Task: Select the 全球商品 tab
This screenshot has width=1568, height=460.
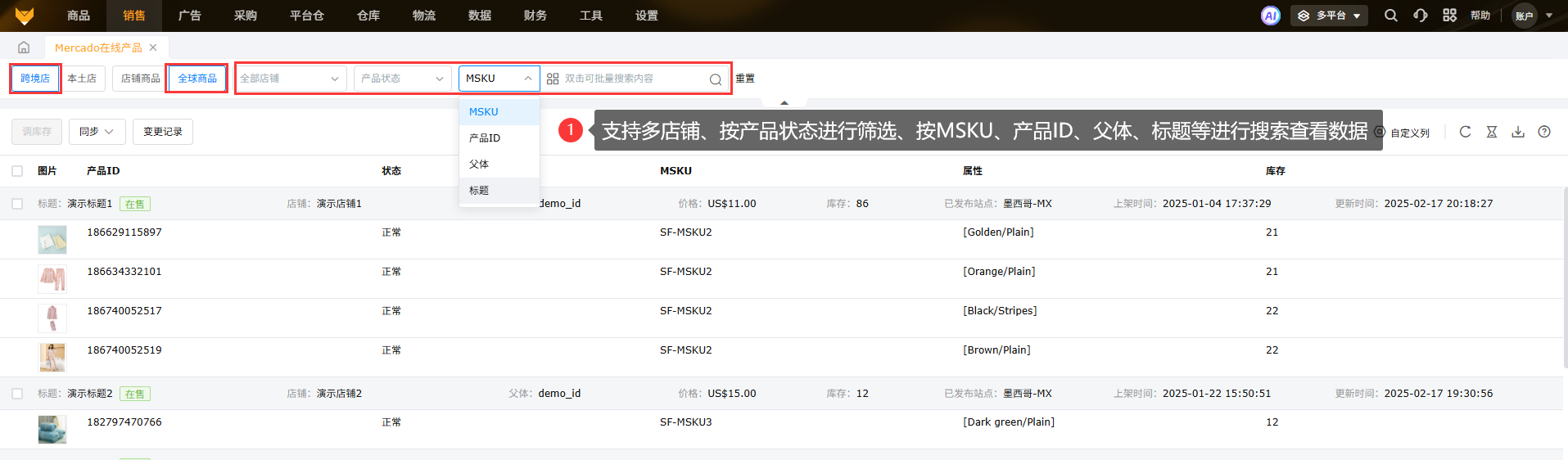Action: (197, 79)
